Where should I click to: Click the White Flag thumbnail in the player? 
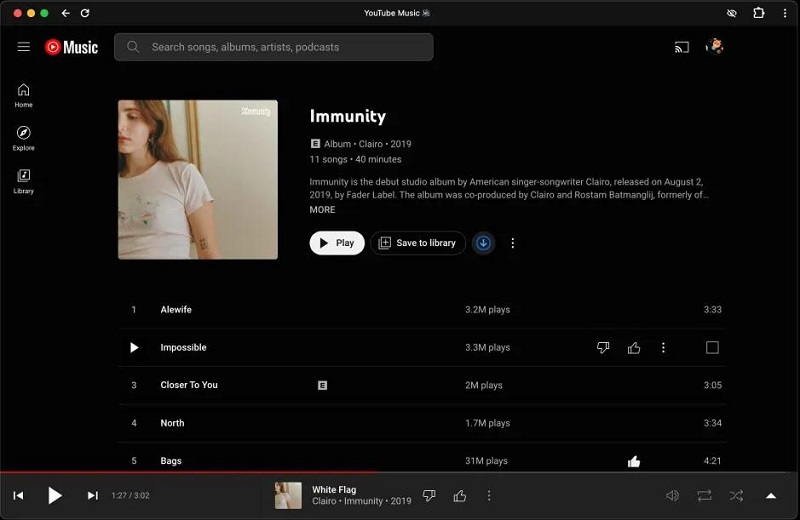click(288, 496)
